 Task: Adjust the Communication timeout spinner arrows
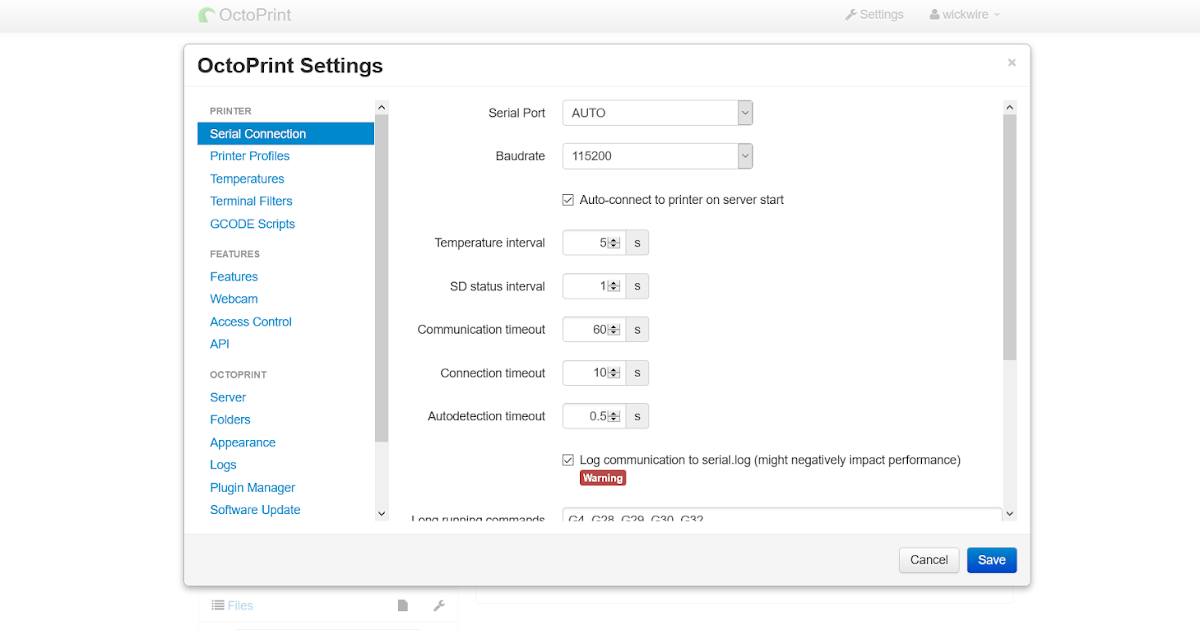615,329
